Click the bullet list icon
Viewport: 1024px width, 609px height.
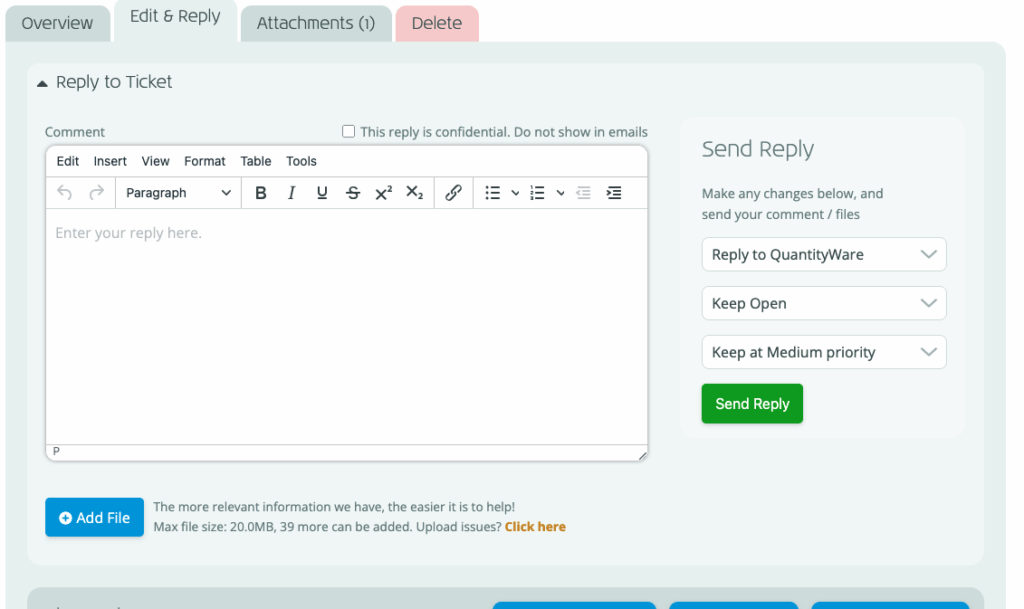click(x=492, y=193)
